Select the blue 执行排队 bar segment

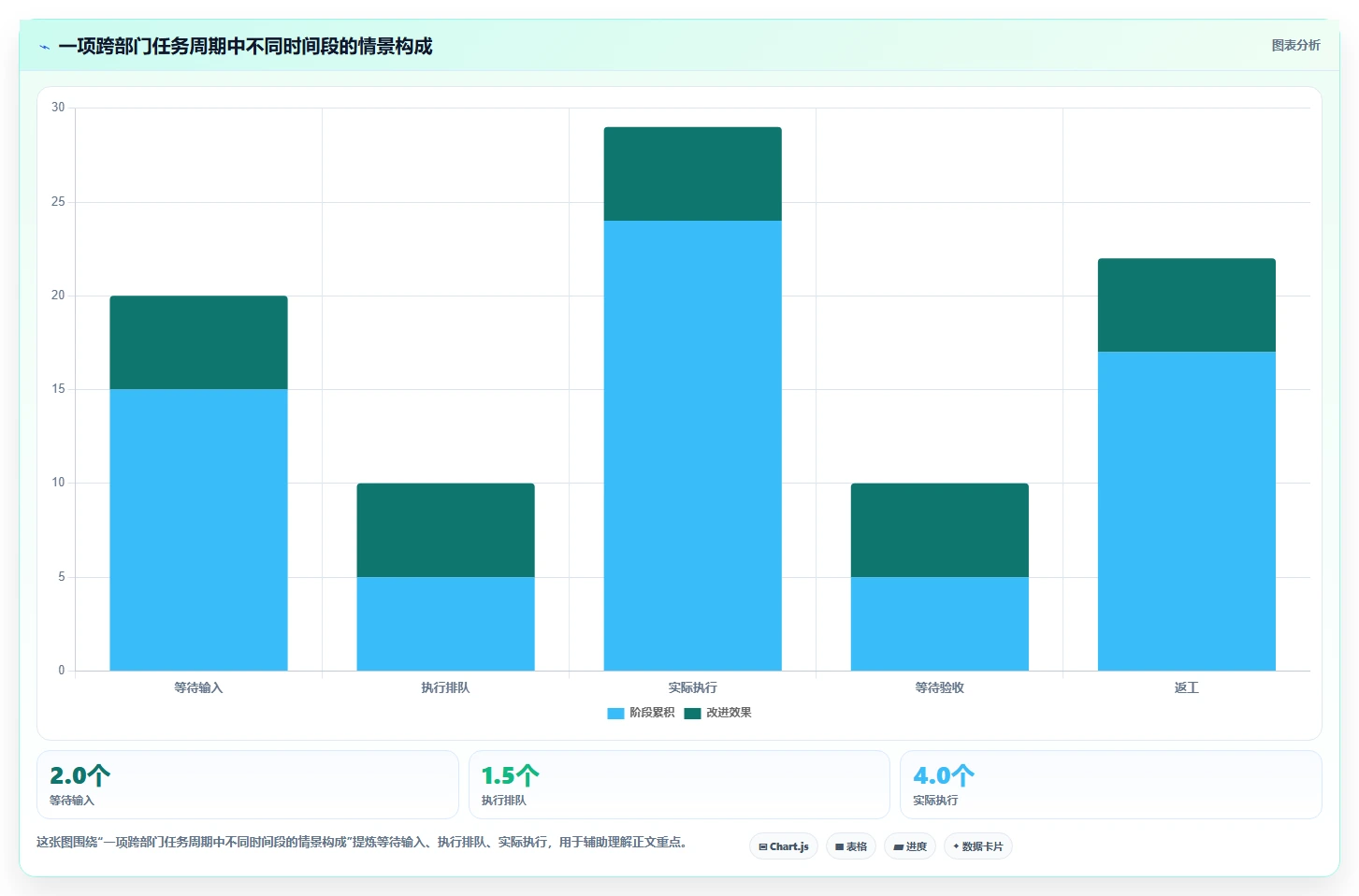pos(445,624)
